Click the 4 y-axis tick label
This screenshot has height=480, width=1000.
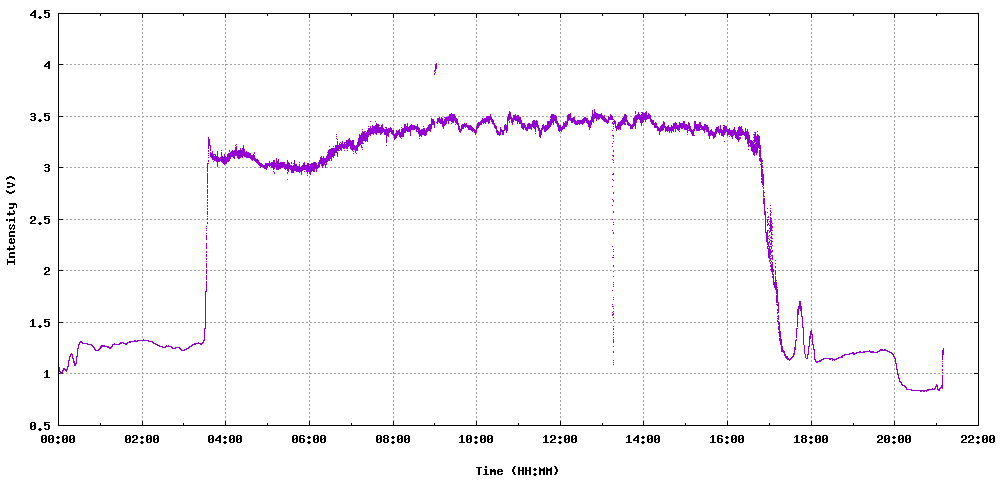pos(46,65)
